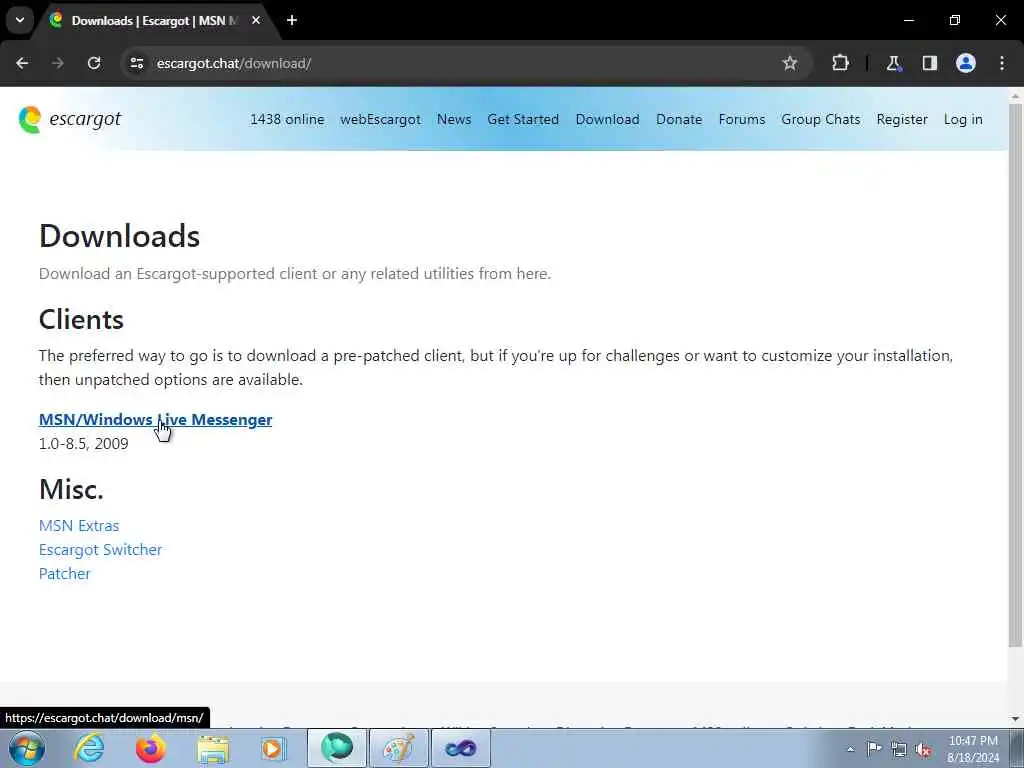Open the Extensions puzzle icon
This screenshot has height=768, width=1024.
coord(840,63)
